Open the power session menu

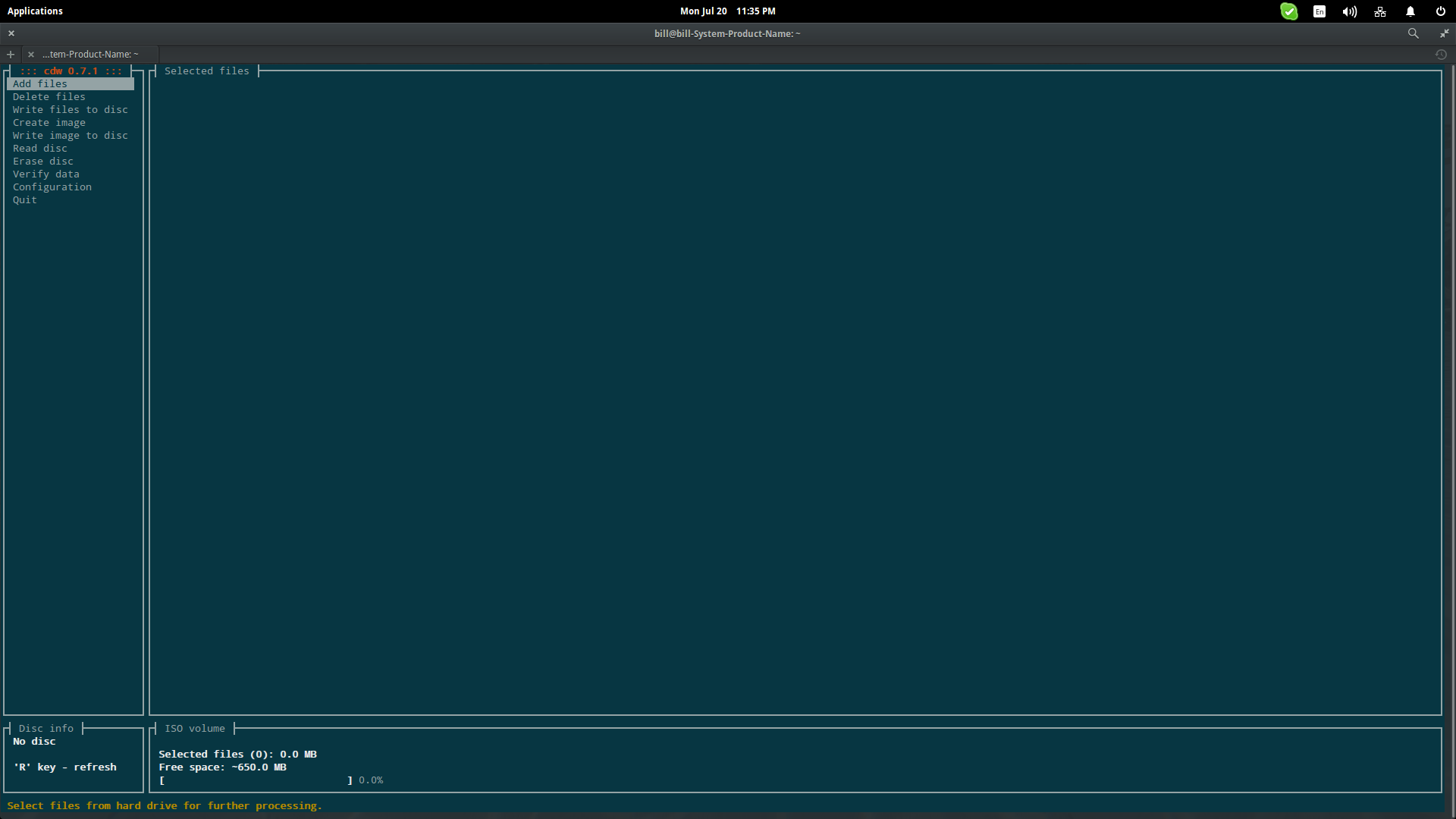pyautogui.click(x=1441, y=11)
